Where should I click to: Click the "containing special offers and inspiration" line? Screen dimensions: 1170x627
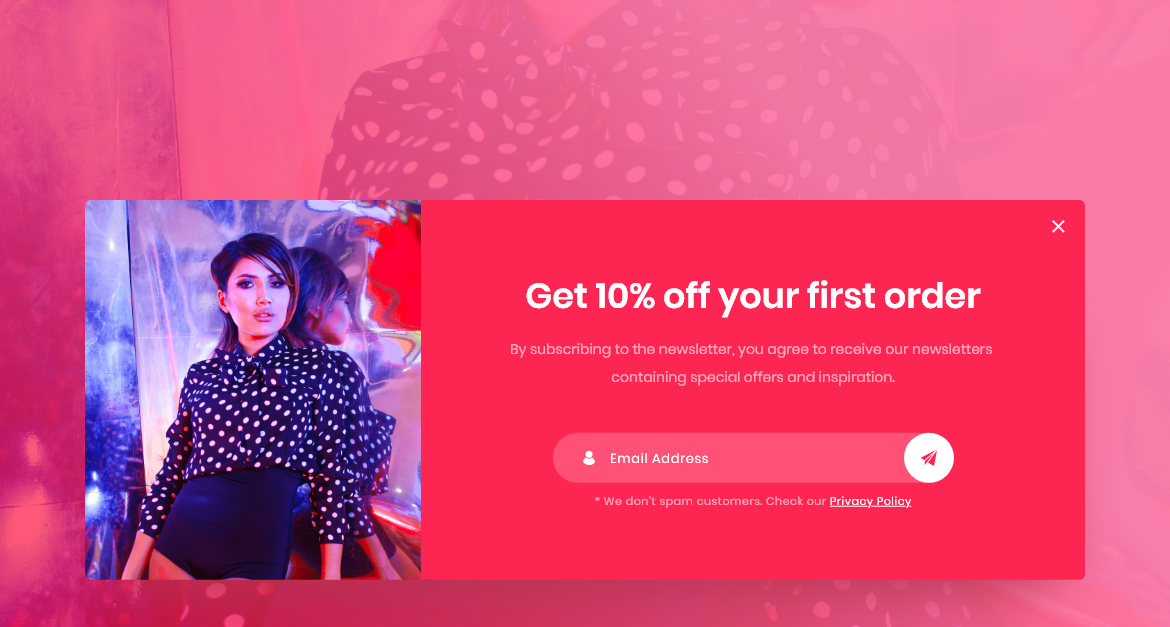pos(753,377)
